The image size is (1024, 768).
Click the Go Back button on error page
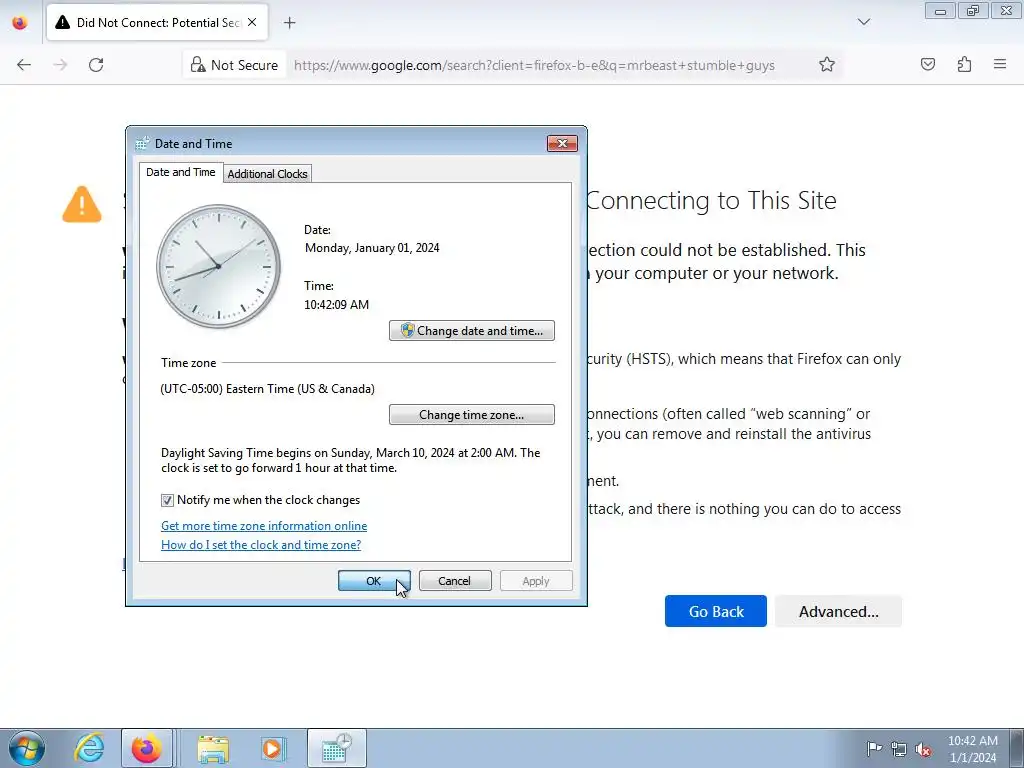(x=716, y=611)
